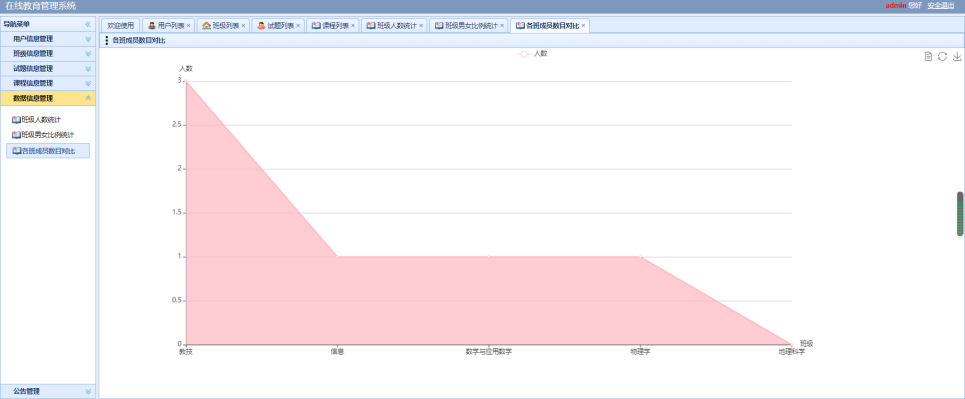Click the 2.5 y-axis value

(x=177, y=125)
